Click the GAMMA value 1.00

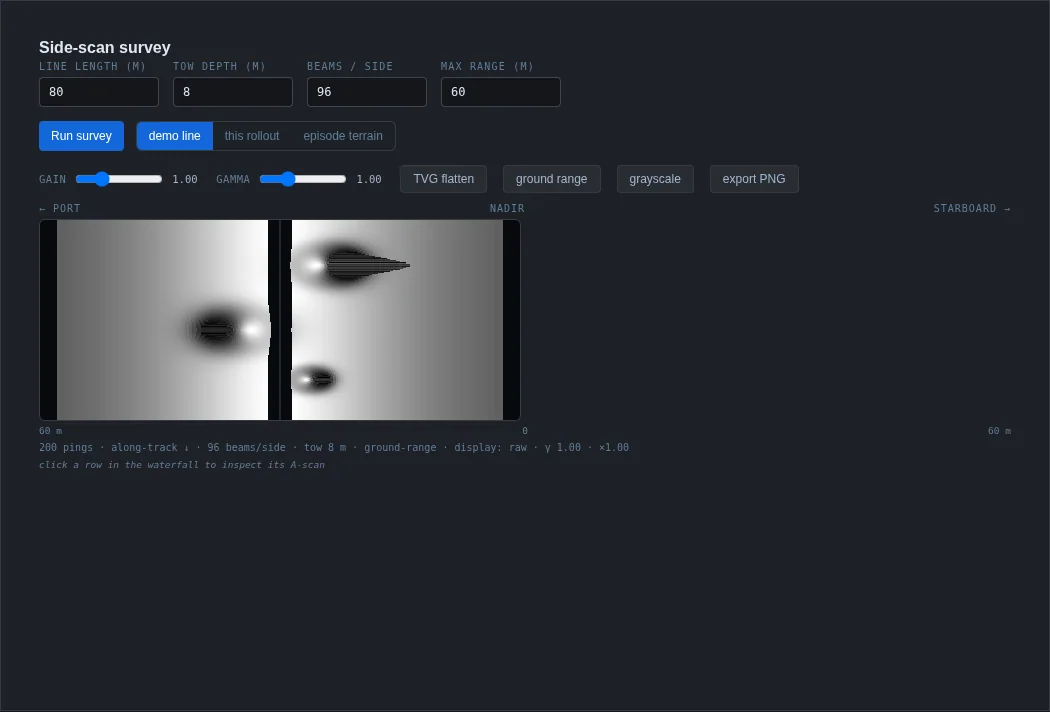pos(369,180)
